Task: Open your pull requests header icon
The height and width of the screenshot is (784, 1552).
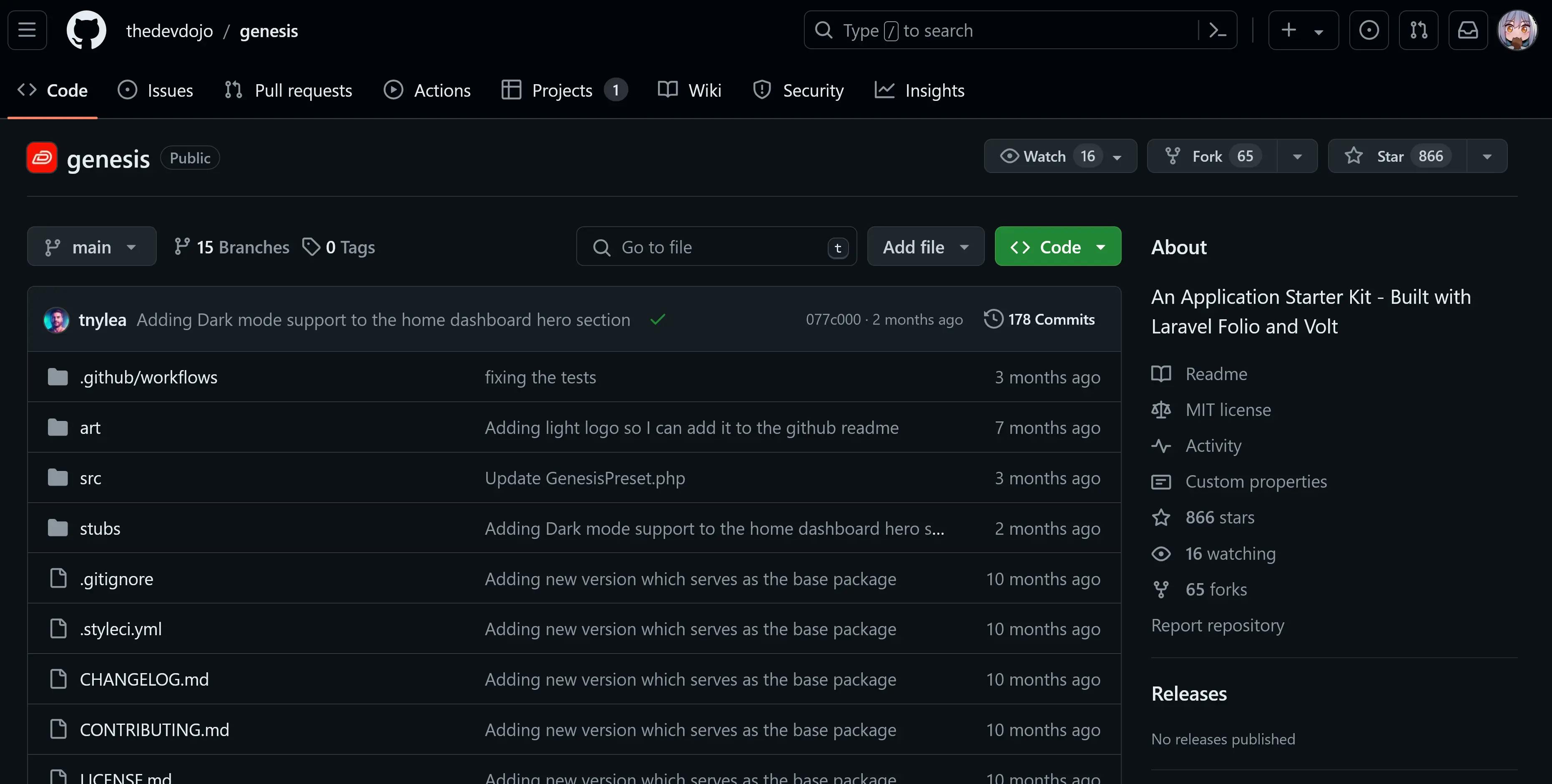Action: click(x=1418, y=30)
